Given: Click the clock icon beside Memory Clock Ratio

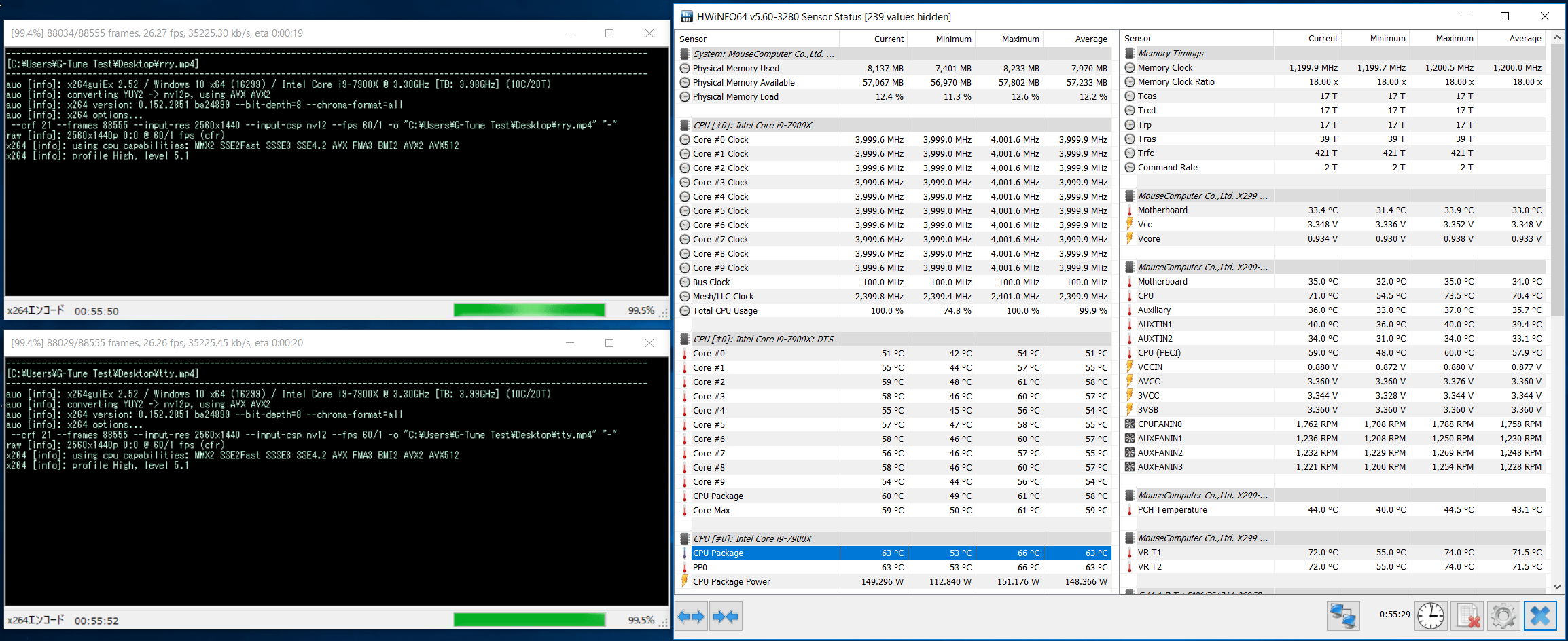Looking at the screenshot, I should [1130, 82].
